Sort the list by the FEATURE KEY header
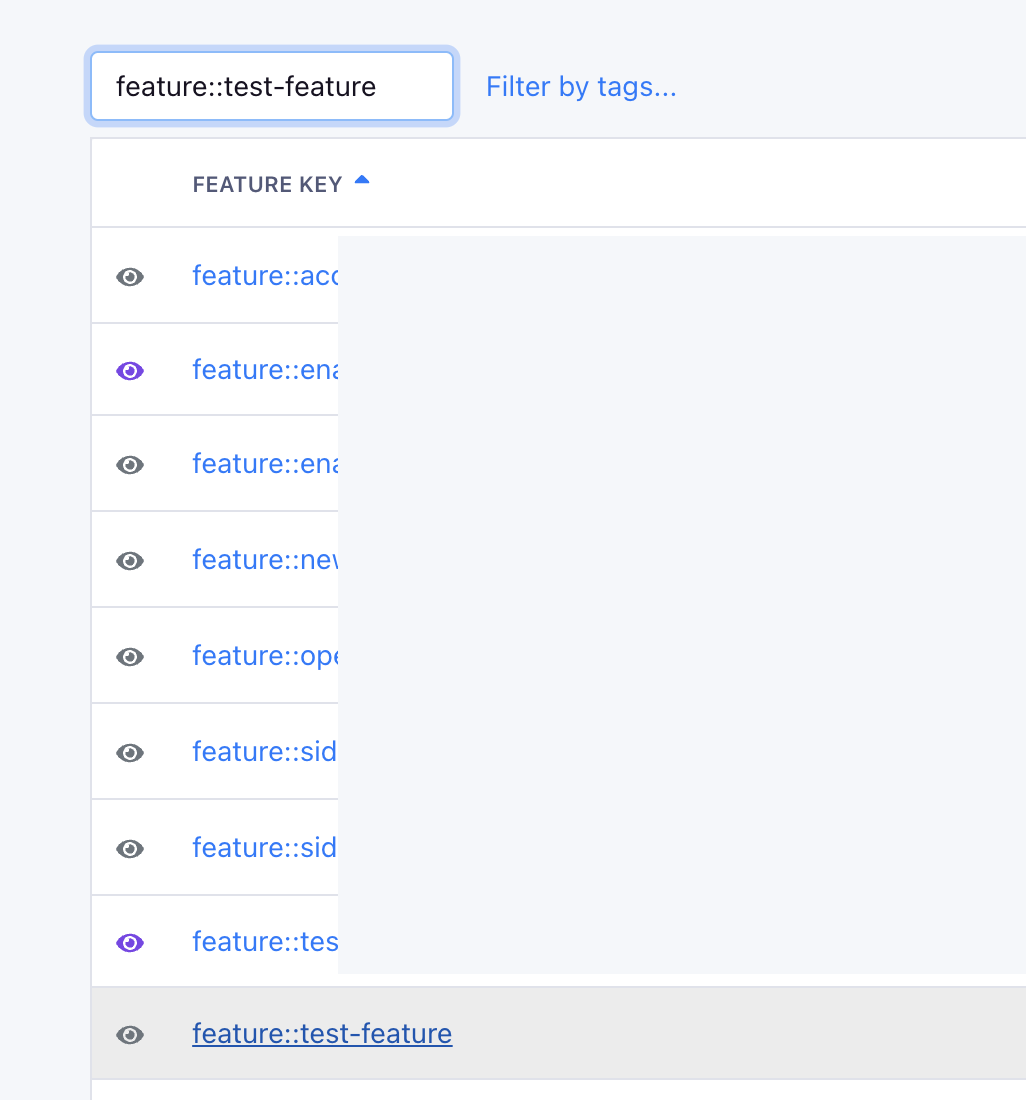Screen dimensions: 1026x1100 point(267,184)
